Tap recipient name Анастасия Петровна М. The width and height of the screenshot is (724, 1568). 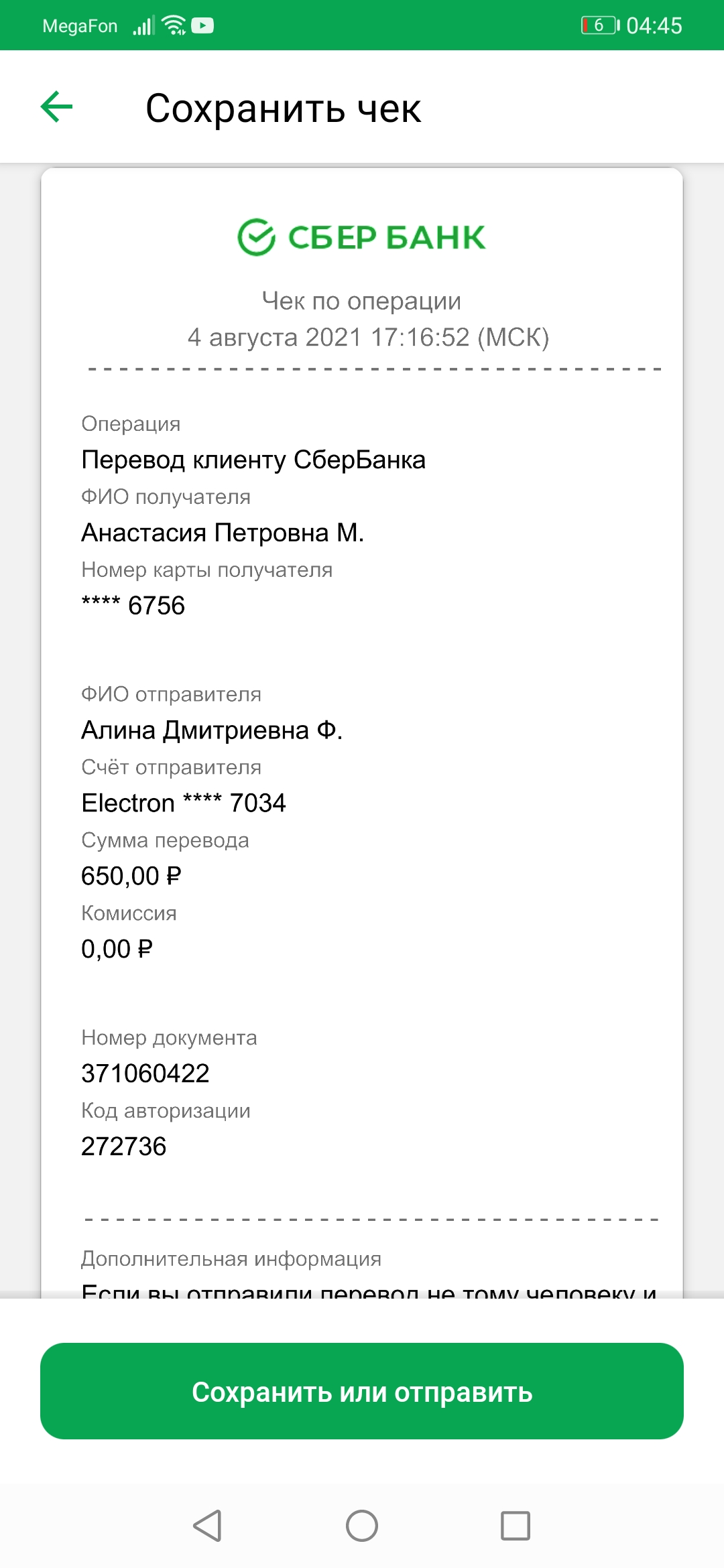223,533
